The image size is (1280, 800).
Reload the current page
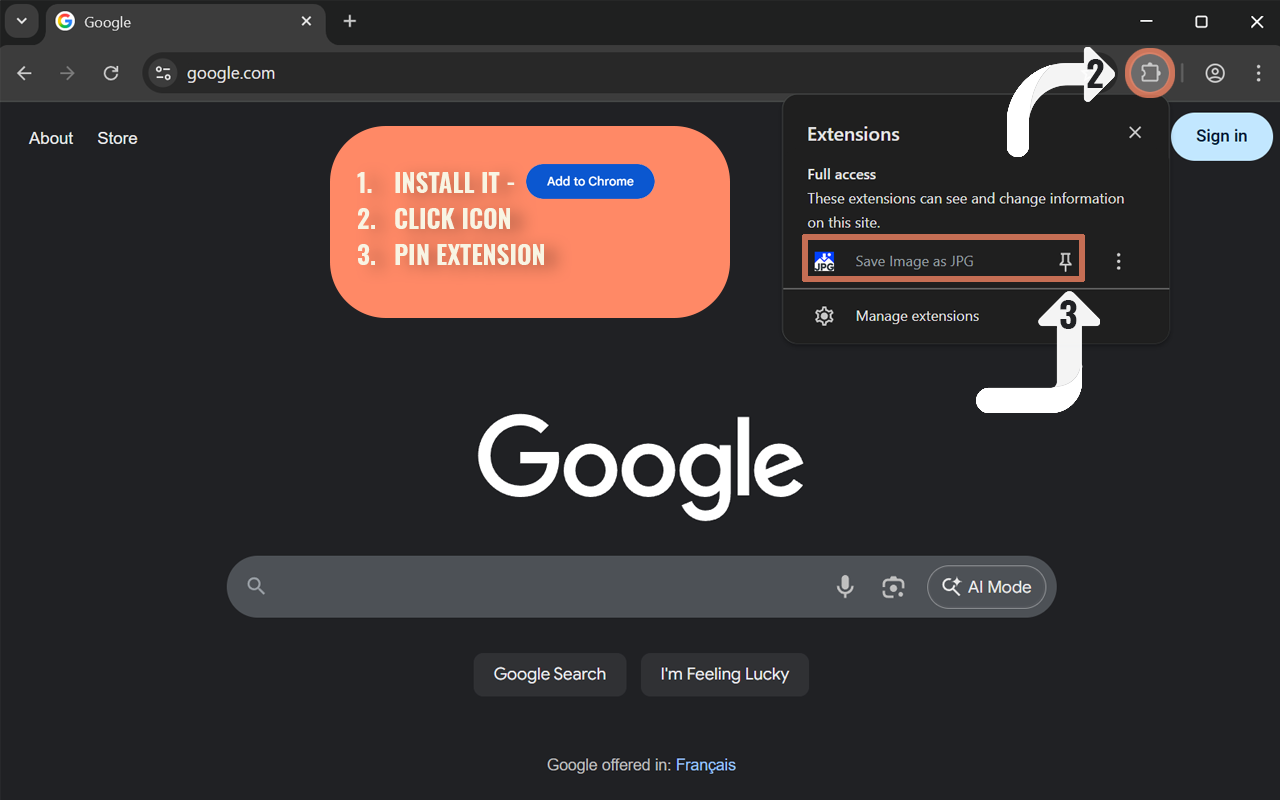tap(111, 73)
